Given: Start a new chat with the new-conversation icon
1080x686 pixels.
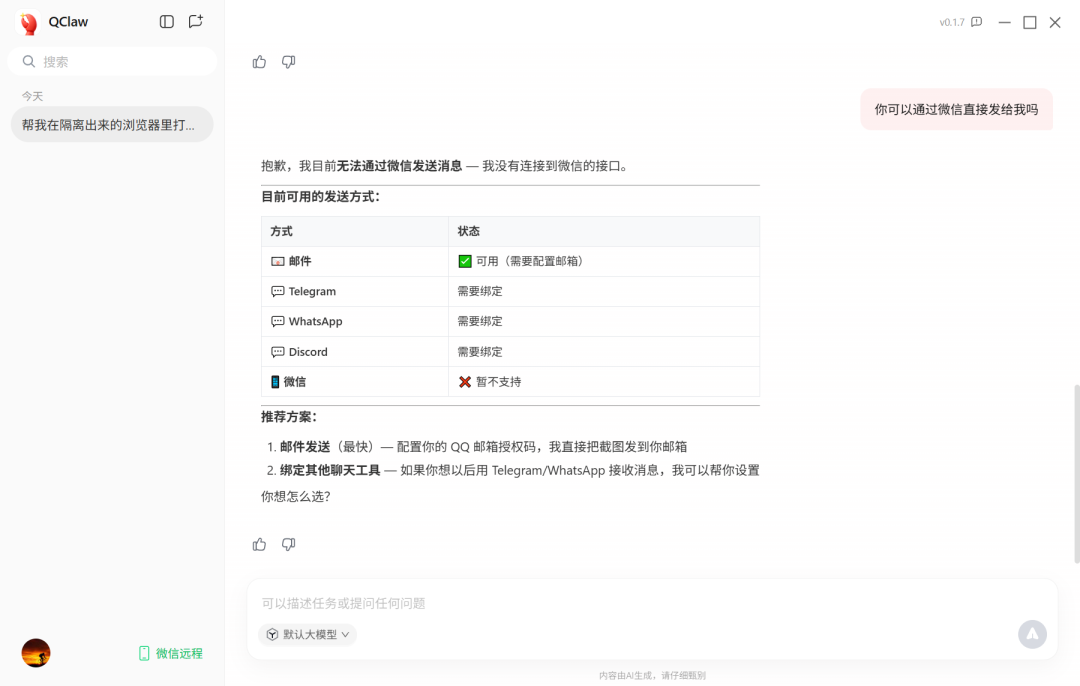Looking at the screenshot, I should tap(195, 21).
